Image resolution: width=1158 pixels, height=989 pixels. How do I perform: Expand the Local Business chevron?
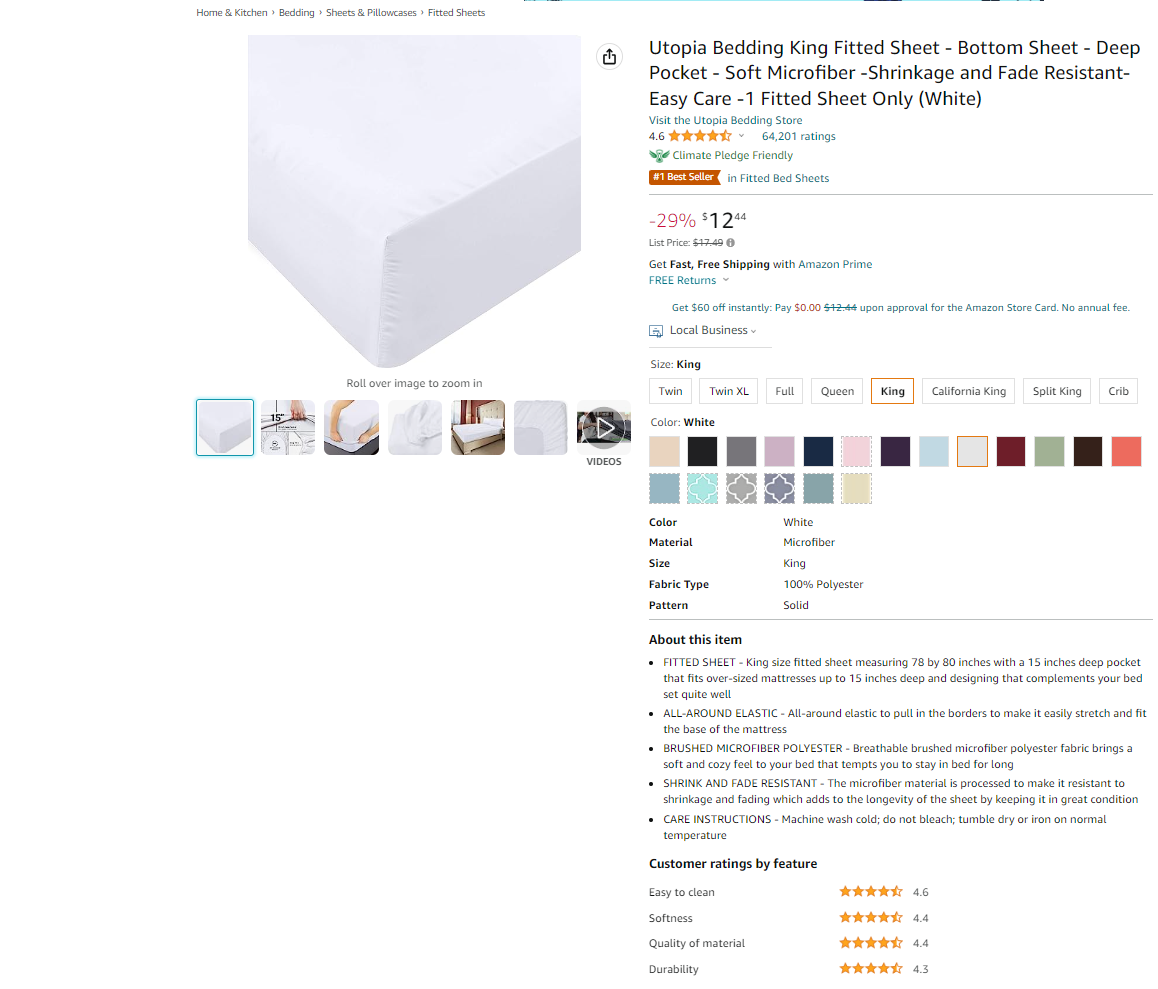point(754,332)
